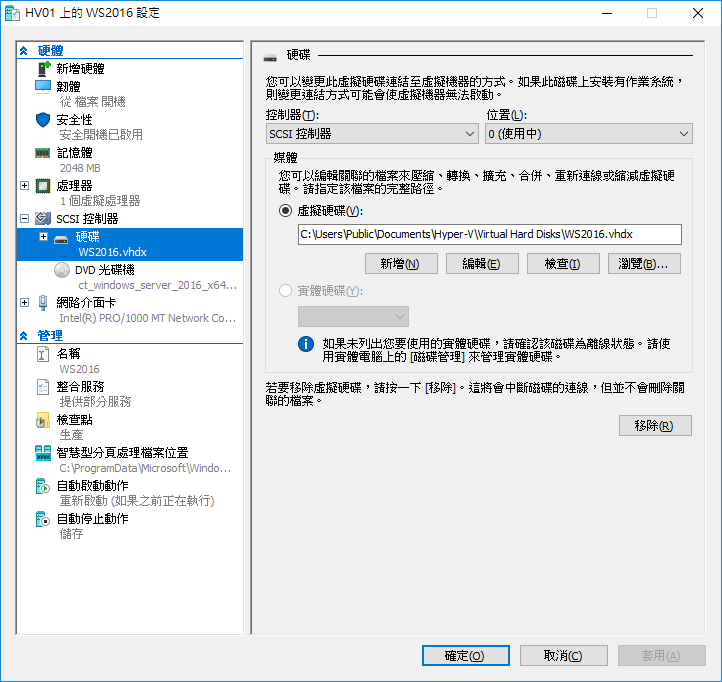Select 重新啟動 (如果之前正在執行) text
This screenshot has height=682, width=722.
[x=137, y=501]
